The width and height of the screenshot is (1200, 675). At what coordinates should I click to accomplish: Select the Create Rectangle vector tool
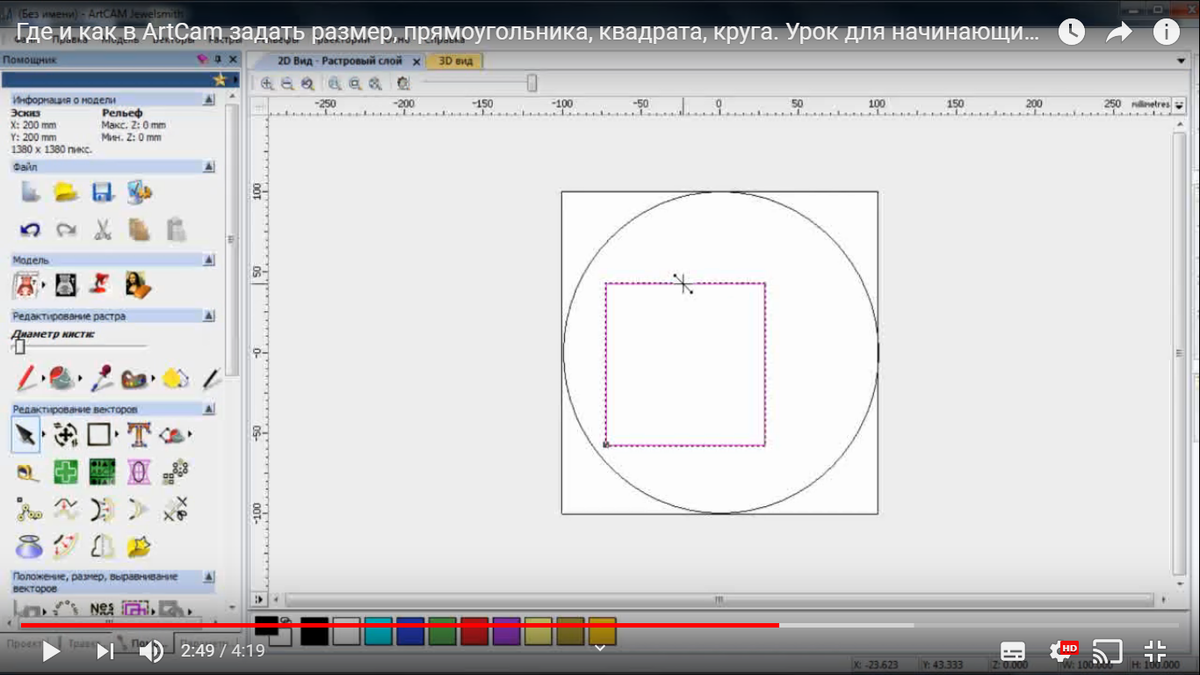98,434
